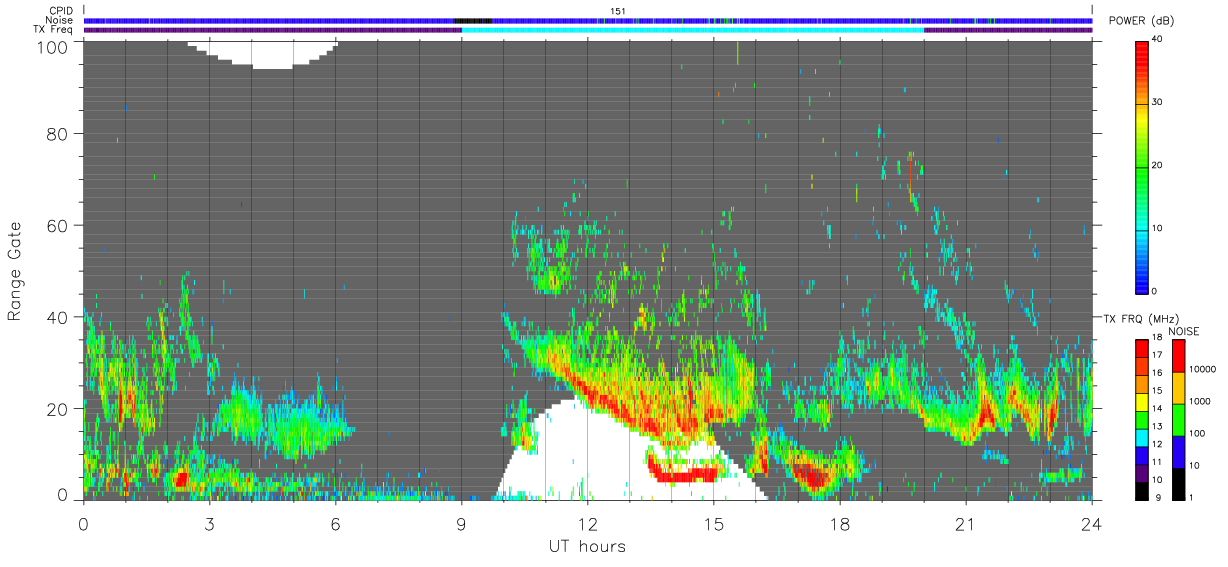Image resolution: width=1228 pixels, height=567 pixels.
Task: Click the red 17-18 MHz frequency swatch
Action: tap(1141, 348)
